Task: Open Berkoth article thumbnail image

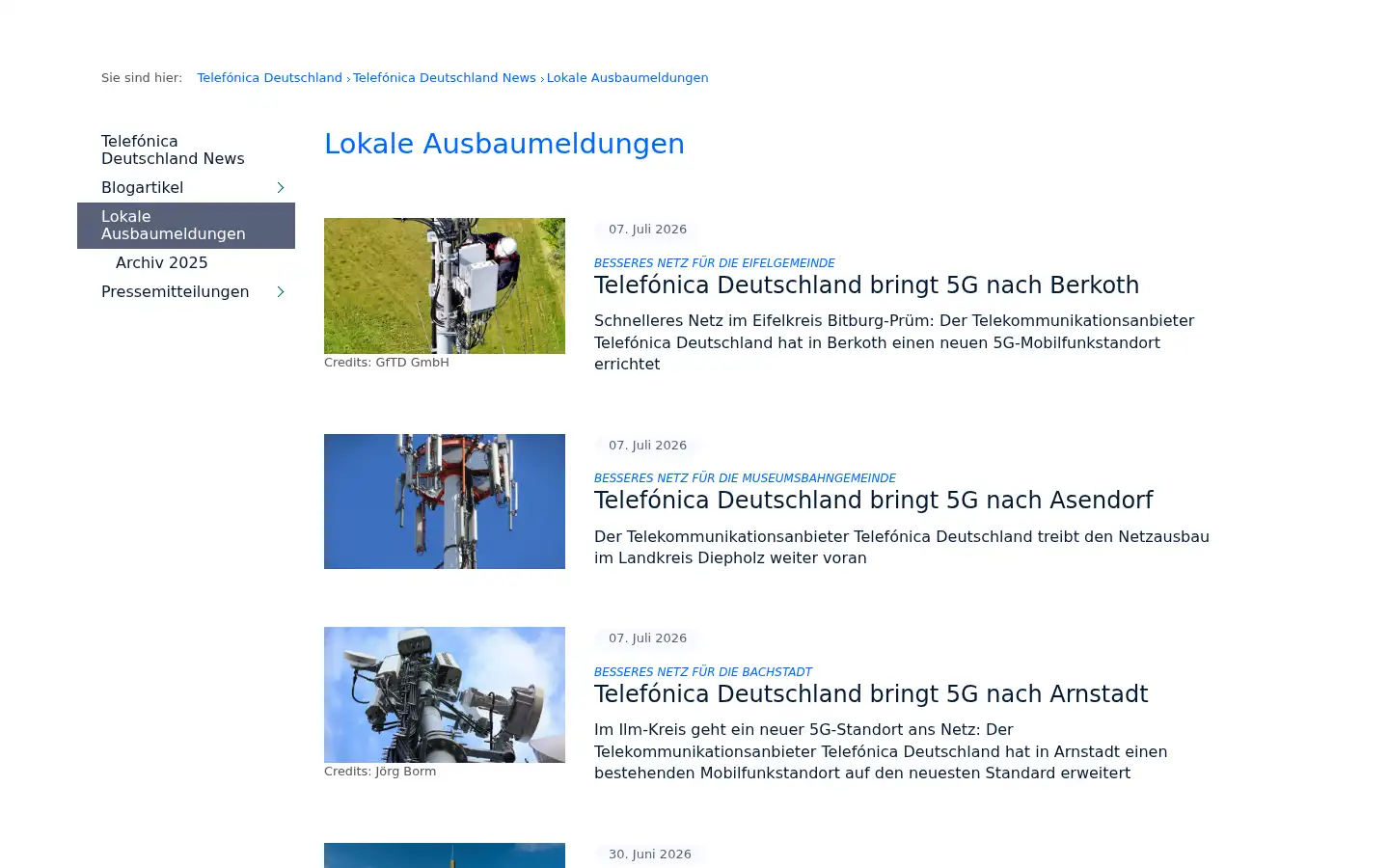Action: [445, 285]
